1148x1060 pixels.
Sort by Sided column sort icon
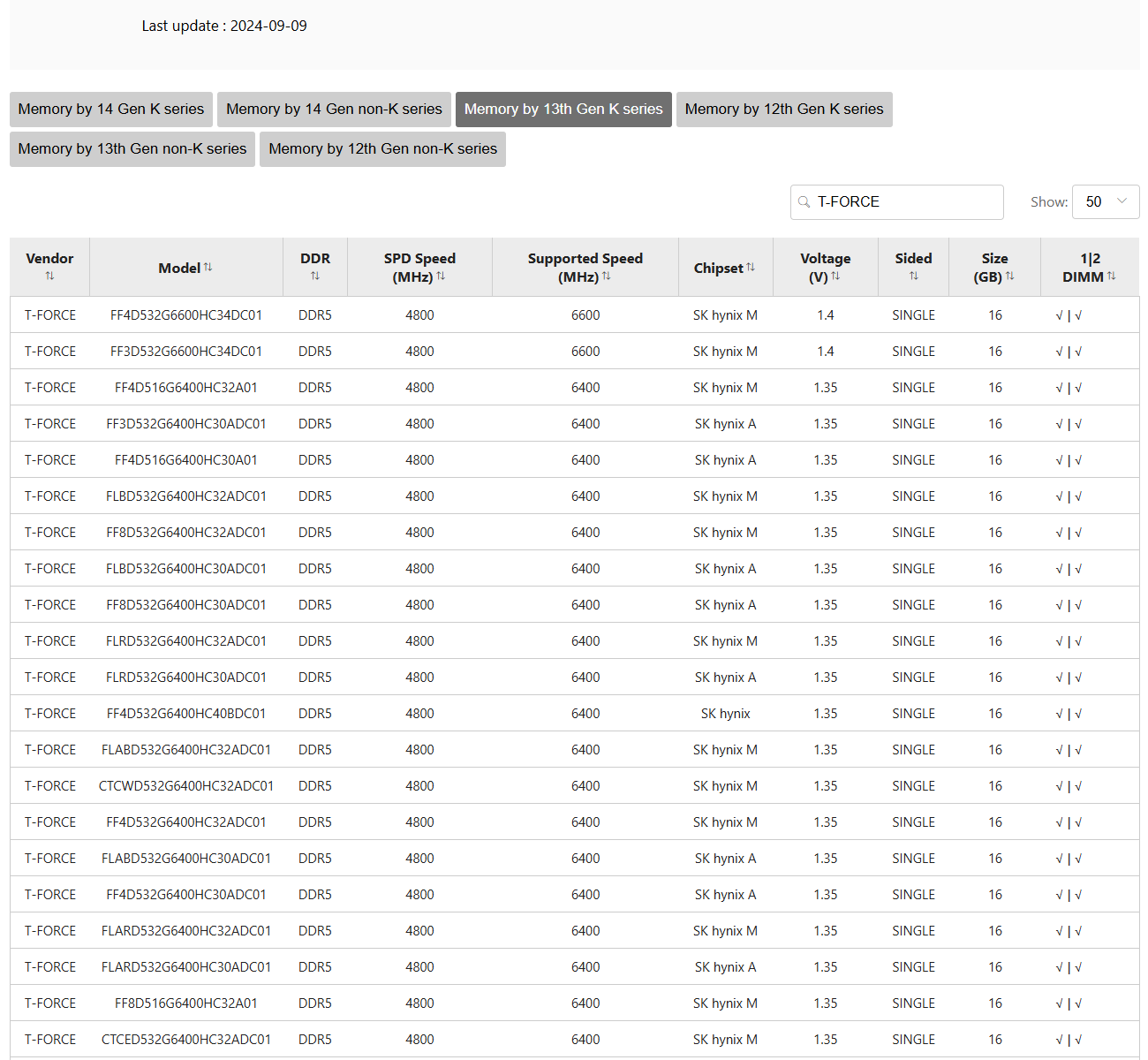[914, 276]
